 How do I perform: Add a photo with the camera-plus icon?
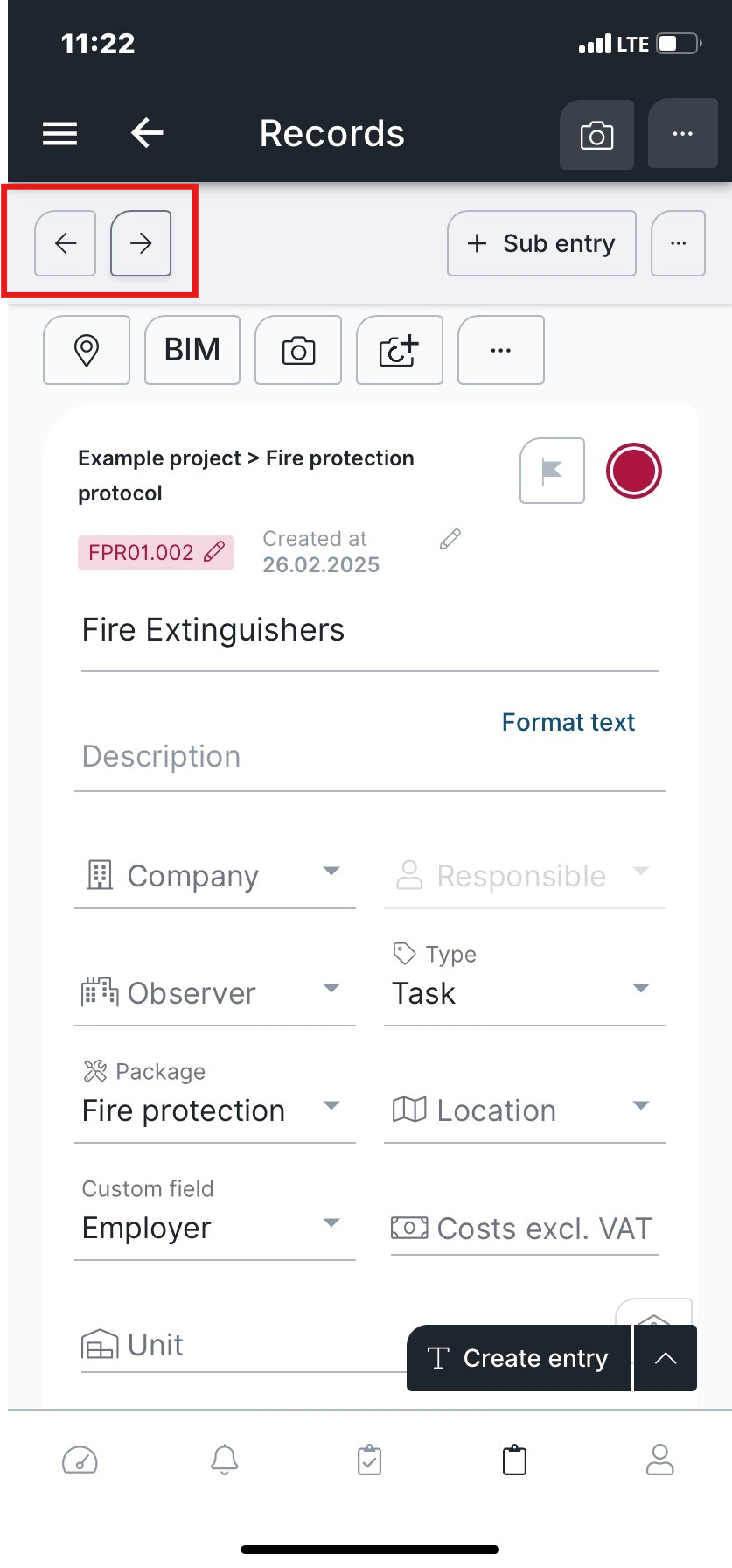[x=400, y=350]
